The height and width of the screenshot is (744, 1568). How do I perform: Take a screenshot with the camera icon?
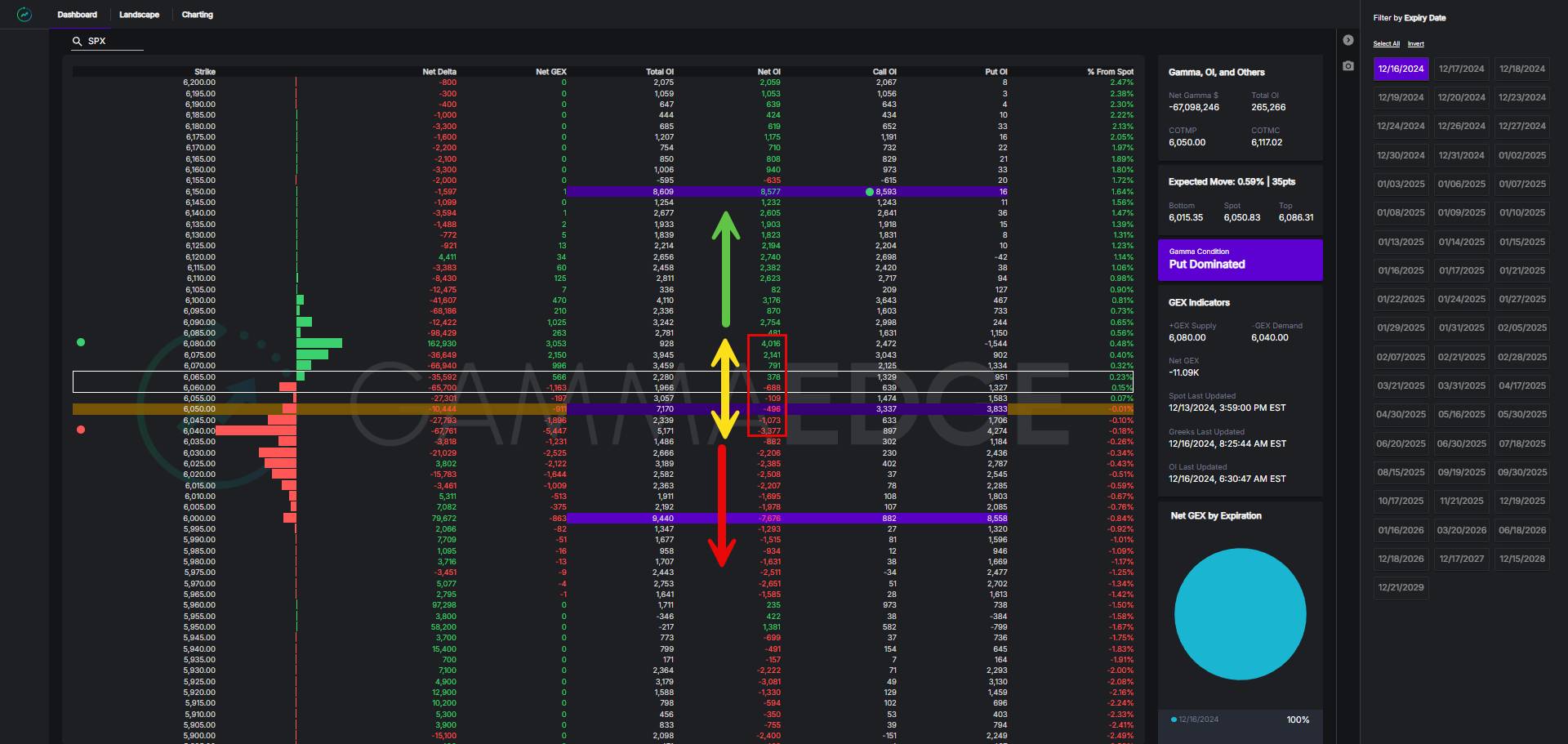coord(1348,65)
